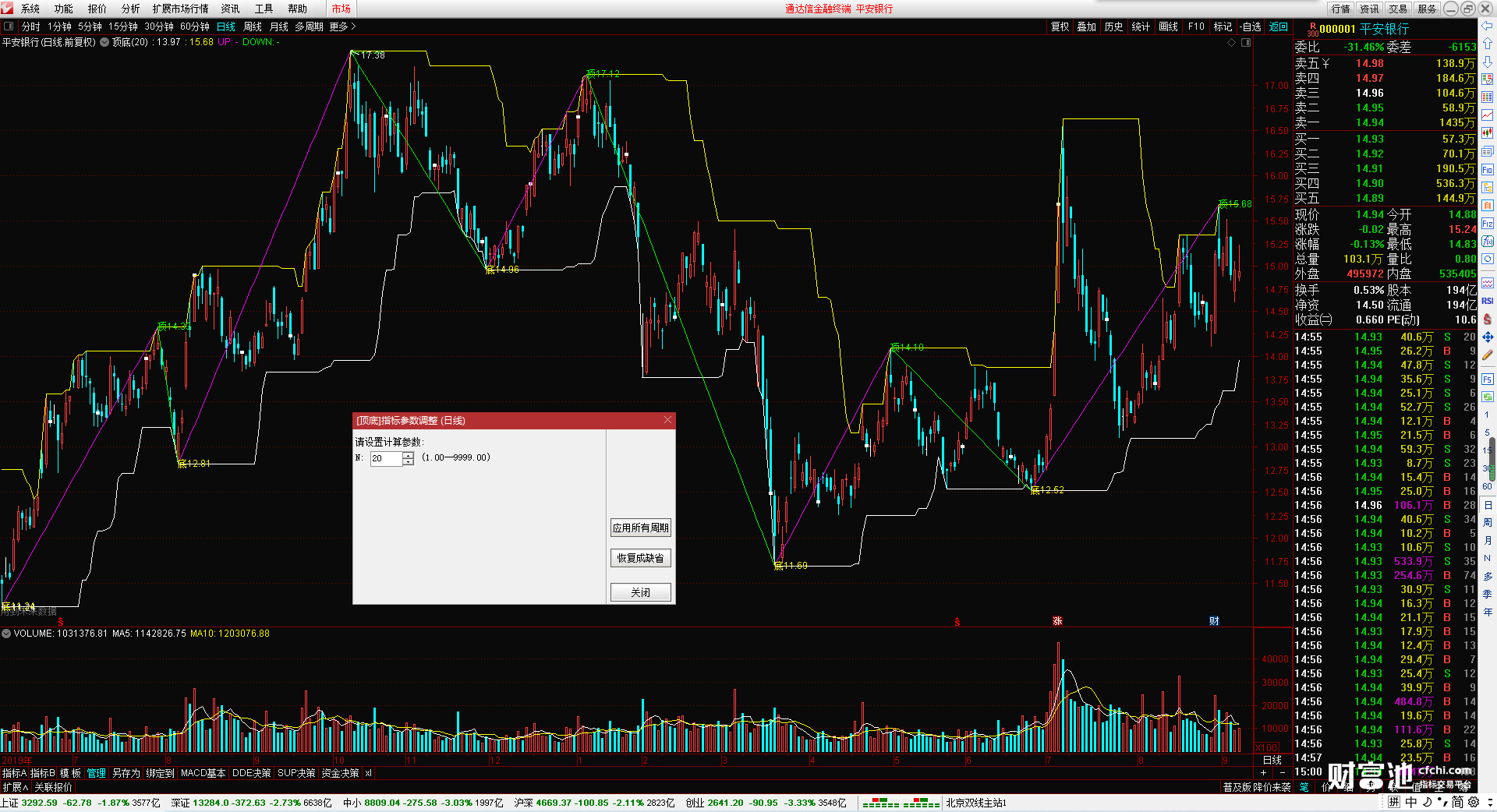Click the checklist table icon in sidebar

pyautogui.click(x=1488, y=79)
